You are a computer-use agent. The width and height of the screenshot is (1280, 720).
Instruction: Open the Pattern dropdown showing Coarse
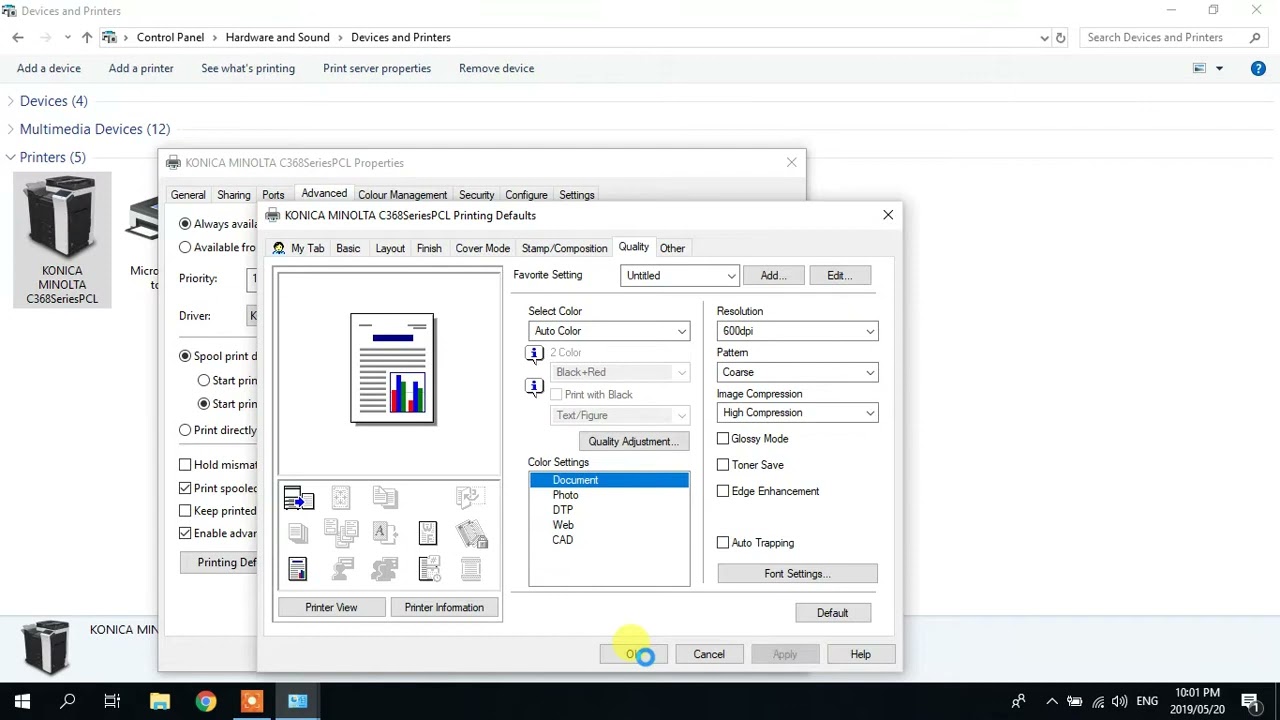click(x=797, y=372)
